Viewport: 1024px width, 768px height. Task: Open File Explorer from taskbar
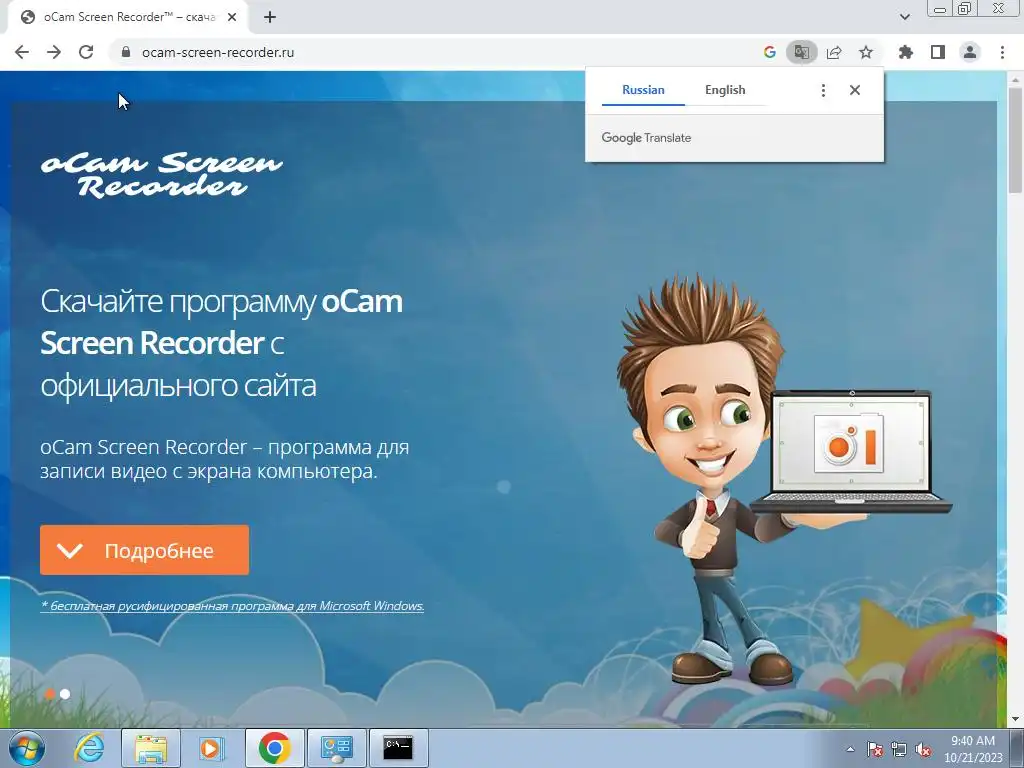pos(151,748)
